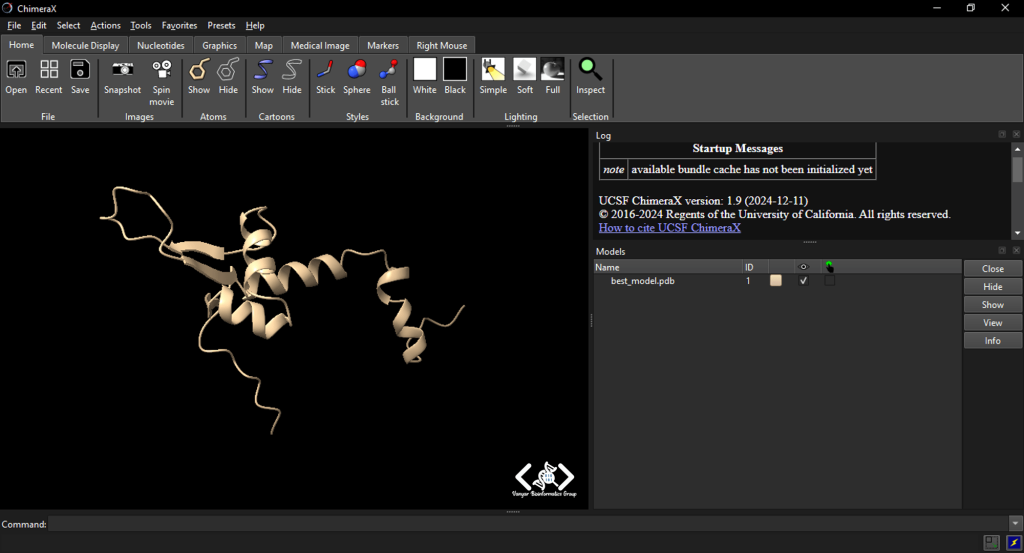Click View button in Models panel
Viewport: 1024px width, 553px height.
point(993,323)
